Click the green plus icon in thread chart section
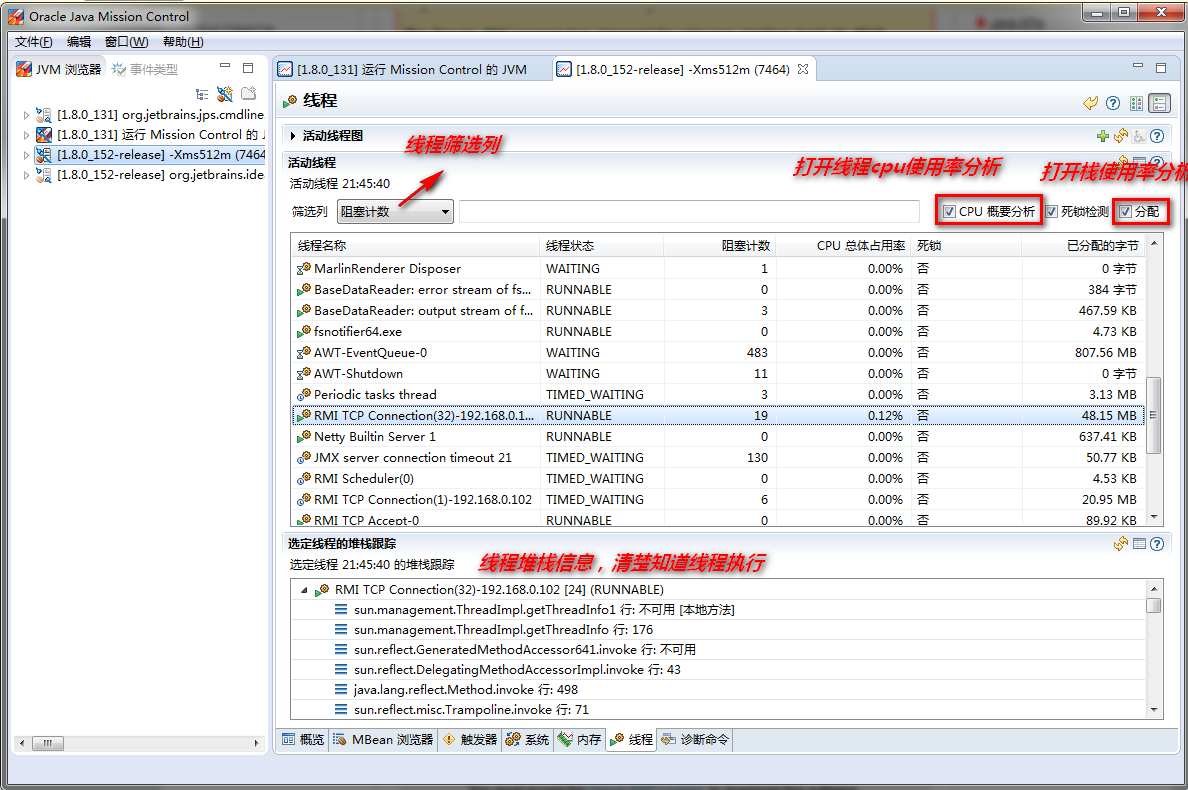 coord(1102,136)
